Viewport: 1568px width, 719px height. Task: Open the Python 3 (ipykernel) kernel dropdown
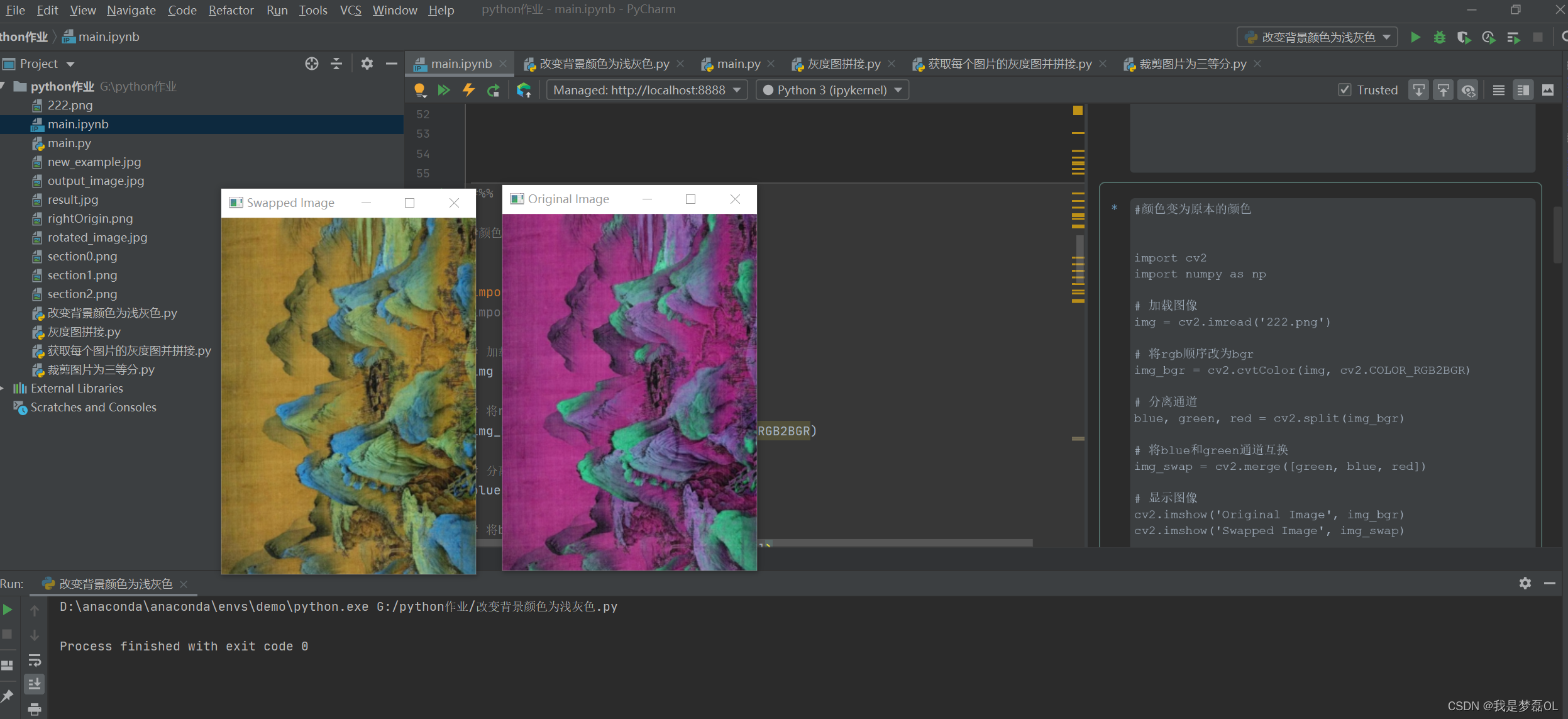[832, 90]
